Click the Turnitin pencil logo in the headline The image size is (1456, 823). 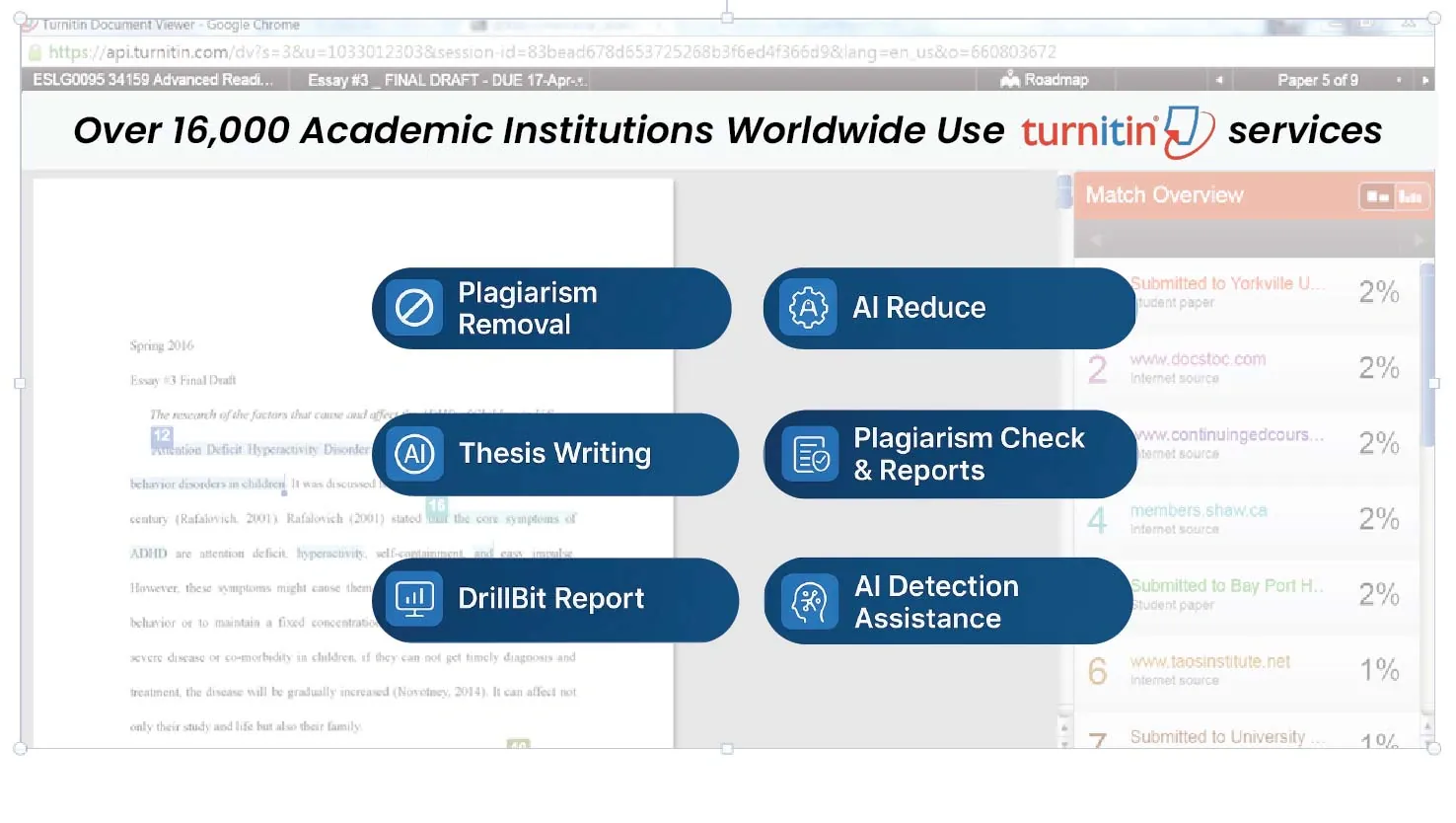point(1183,129)
